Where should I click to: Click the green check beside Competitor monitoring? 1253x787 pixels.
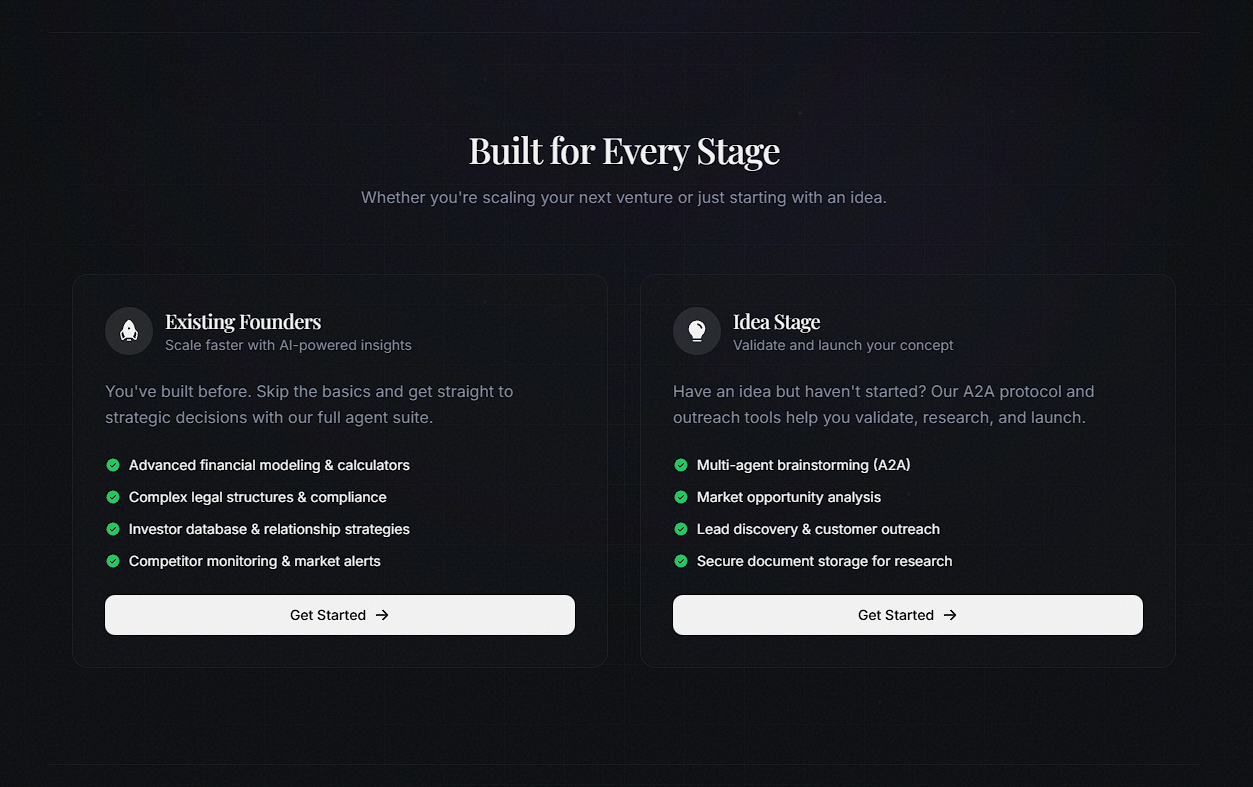coord(113,561)
